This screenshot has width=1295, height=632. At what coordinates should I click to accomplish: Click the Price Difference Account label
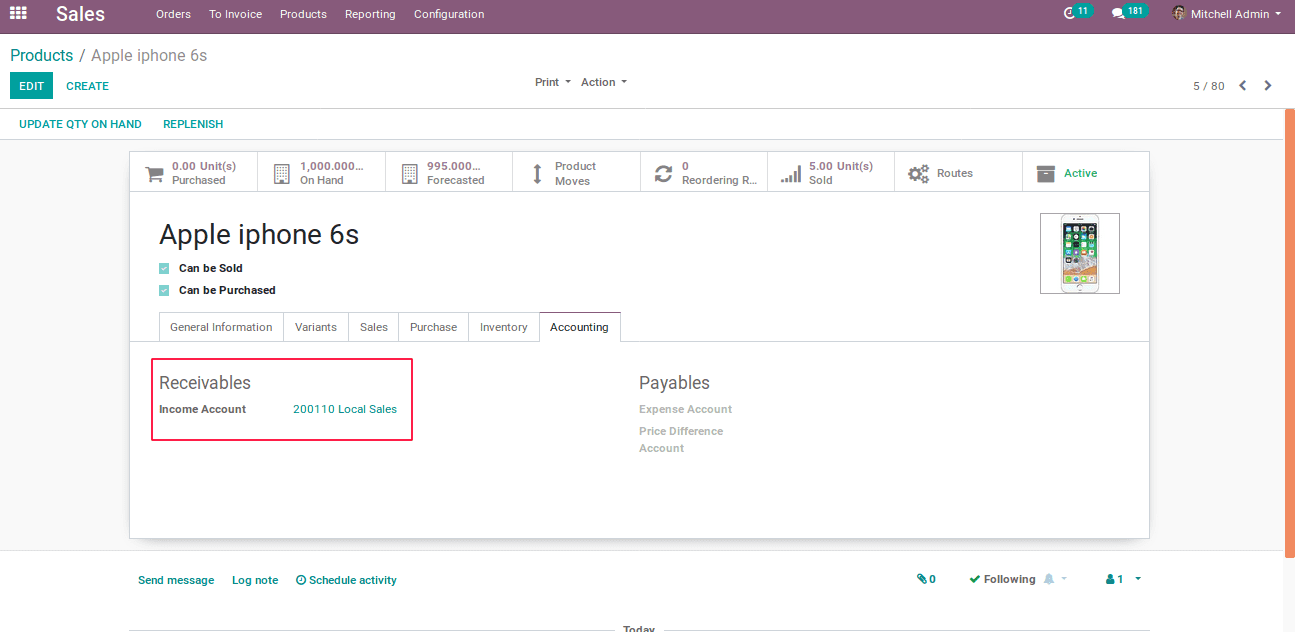coord(681,440)
